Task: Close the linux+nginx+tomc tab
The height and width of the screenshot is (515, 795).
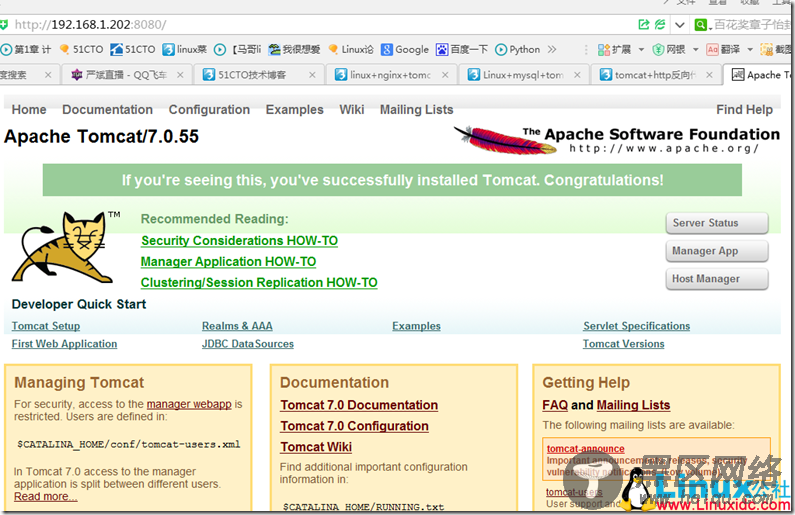Action: (445, 75)
